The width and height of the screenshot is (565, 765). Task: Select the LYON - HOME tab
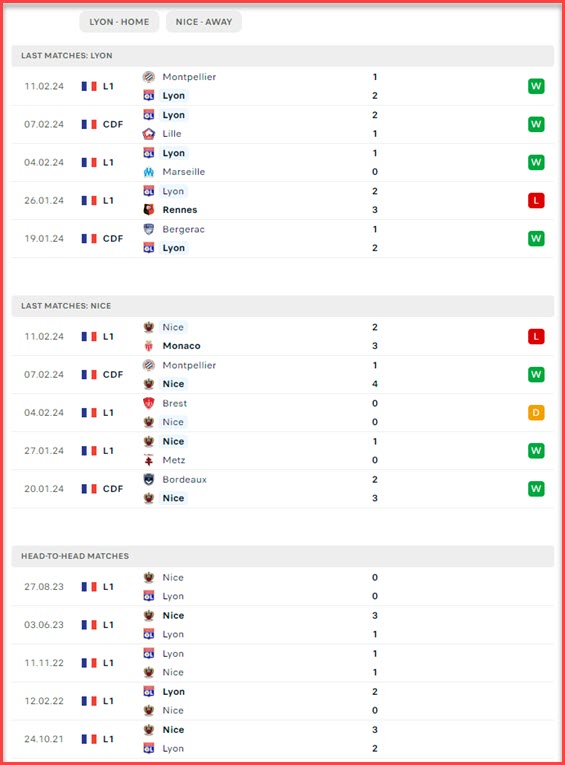click(119, 22)
